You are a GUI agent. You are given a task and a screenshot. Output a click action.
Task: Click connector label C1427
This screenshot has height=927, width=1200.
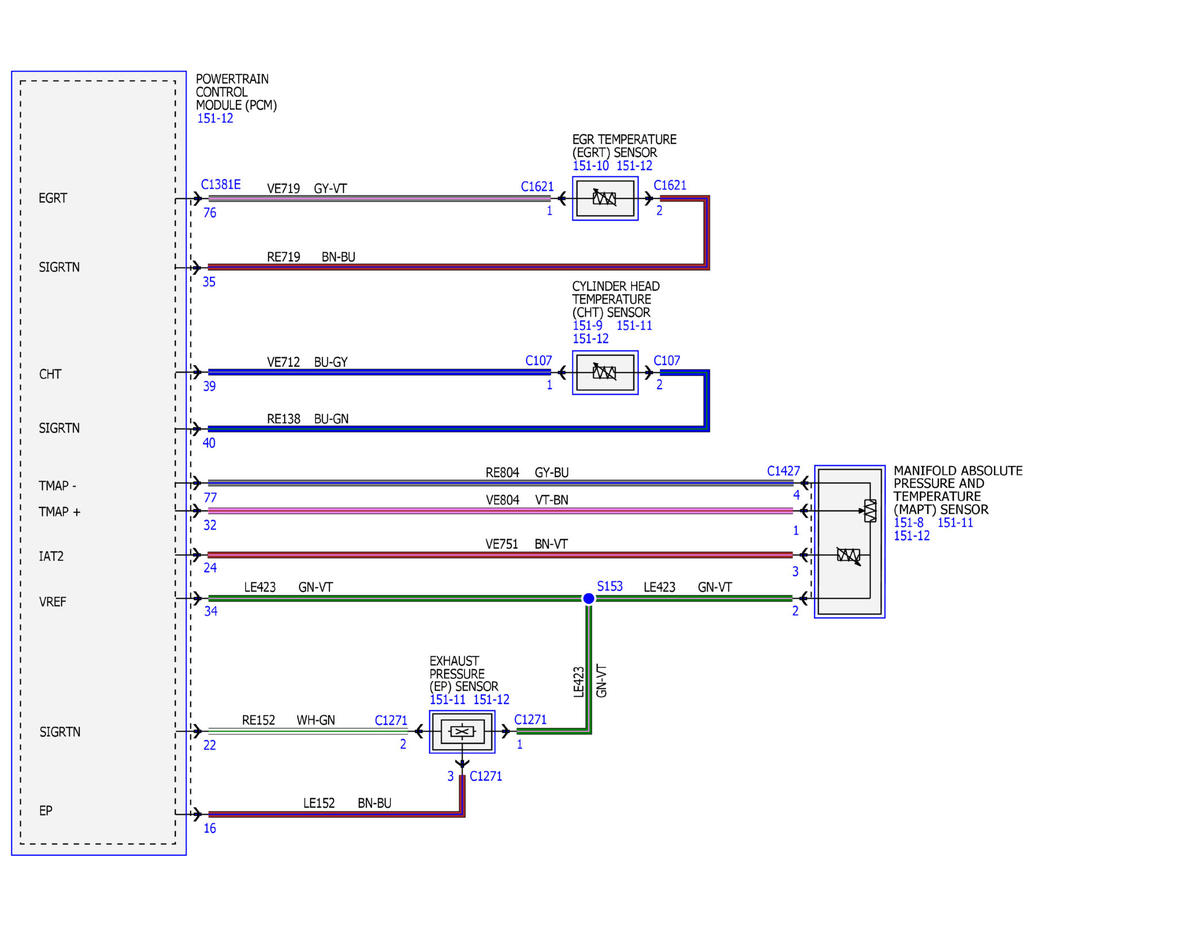(x=784, y=470)
